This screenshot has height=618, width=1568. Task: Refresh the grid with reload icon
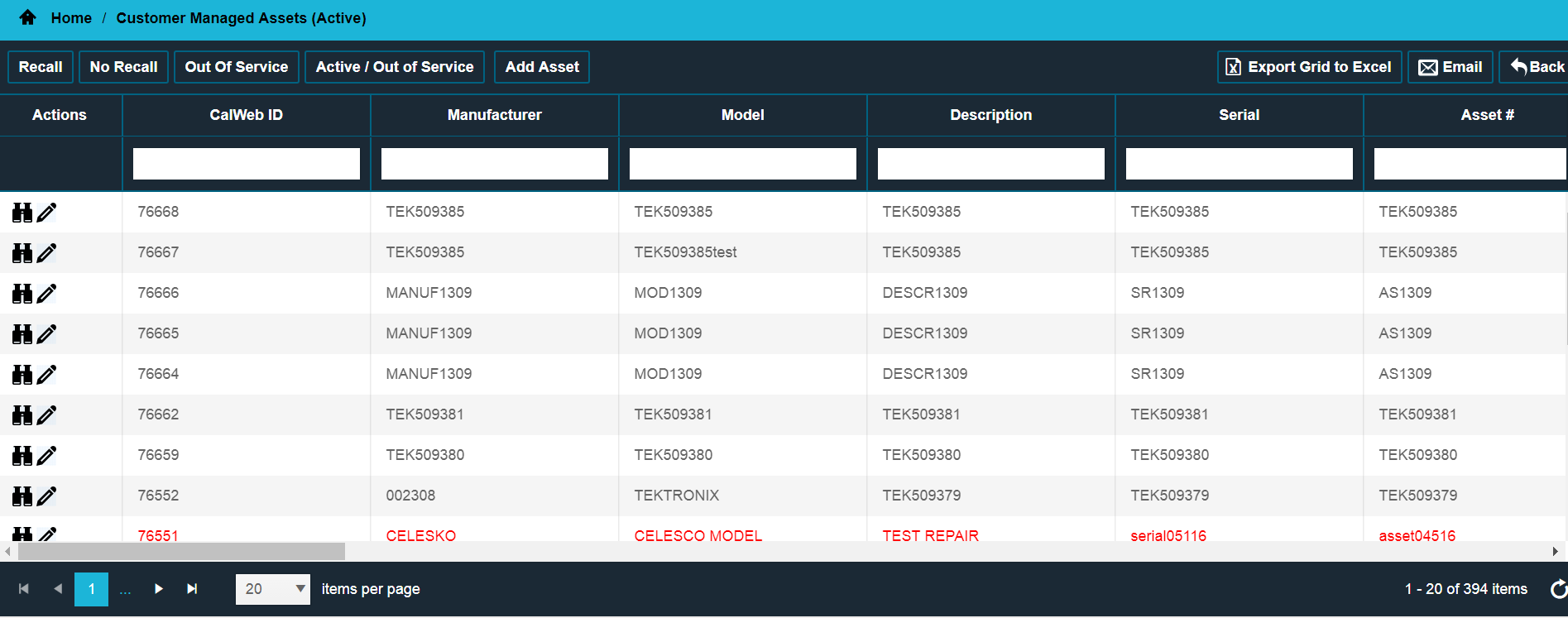[1558, 589]
